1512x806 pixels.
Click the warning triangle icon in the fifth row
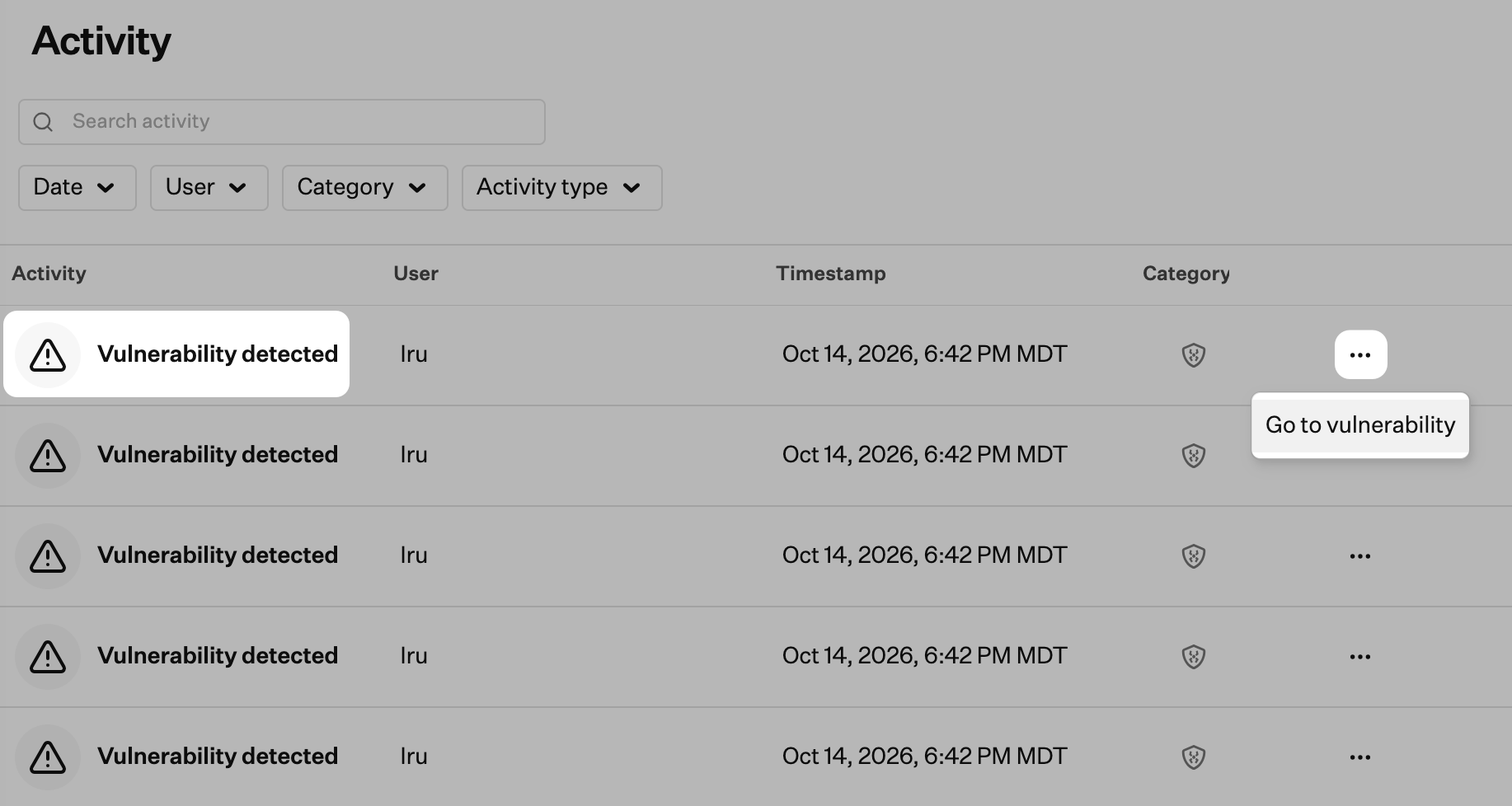click(48, 757)
